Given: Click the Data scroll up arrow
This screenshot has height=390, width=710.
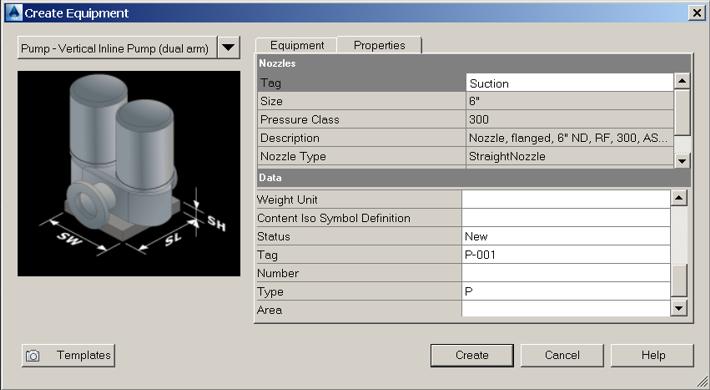Looking at the screenshot, I should click(679, 197).
